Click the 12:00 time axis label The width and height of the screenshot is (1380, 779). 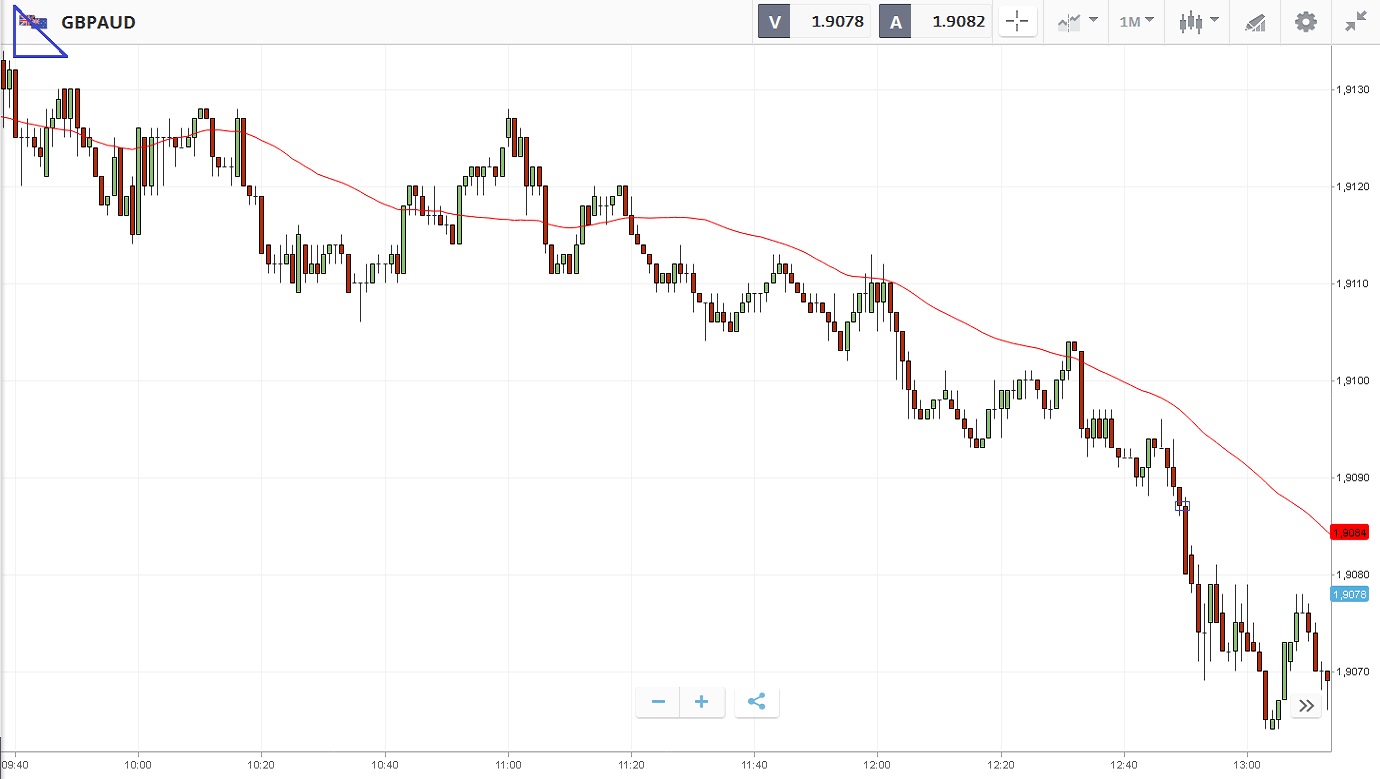coord(877,765)
